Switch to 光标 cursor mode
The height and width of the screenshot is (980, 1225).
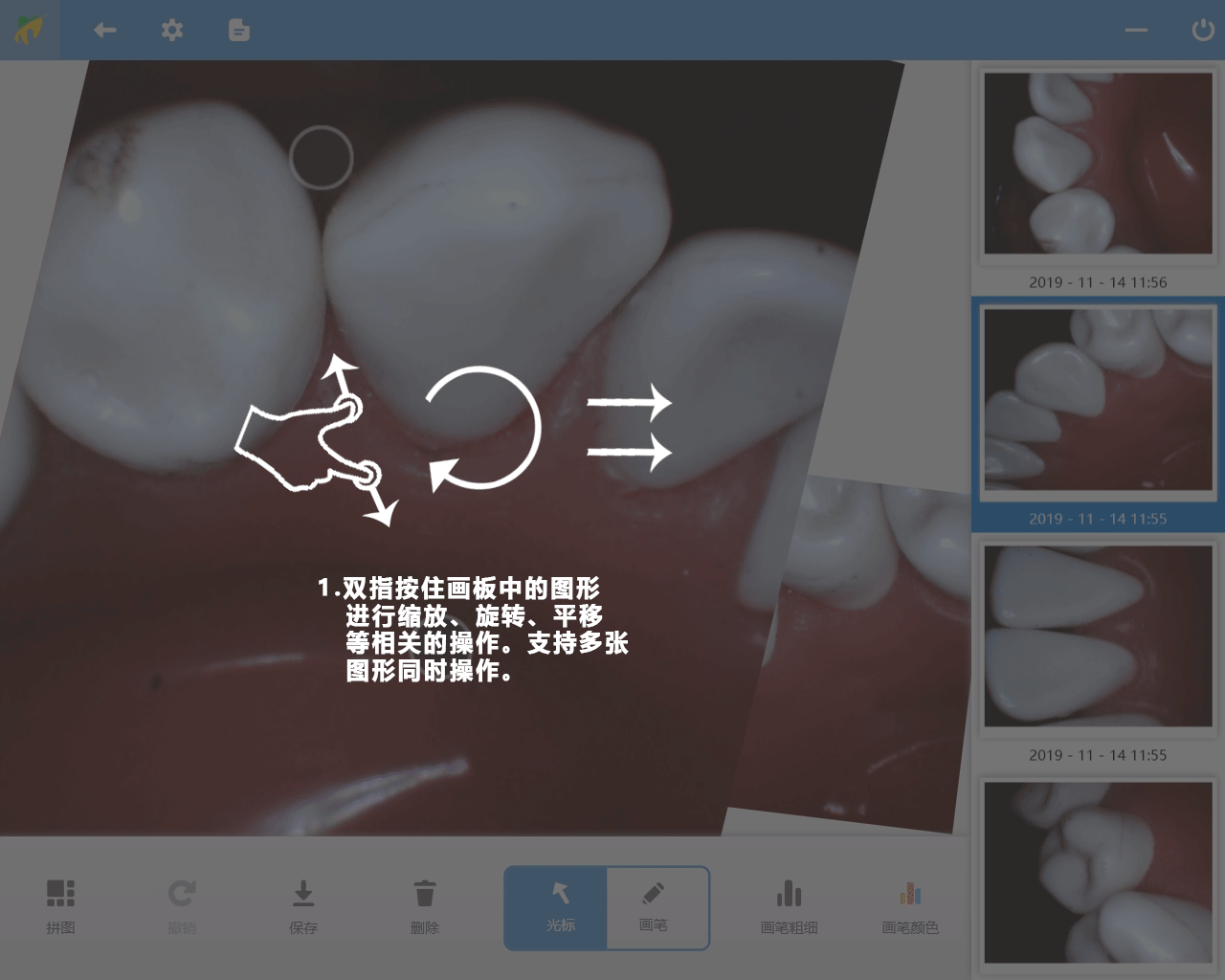560,906
